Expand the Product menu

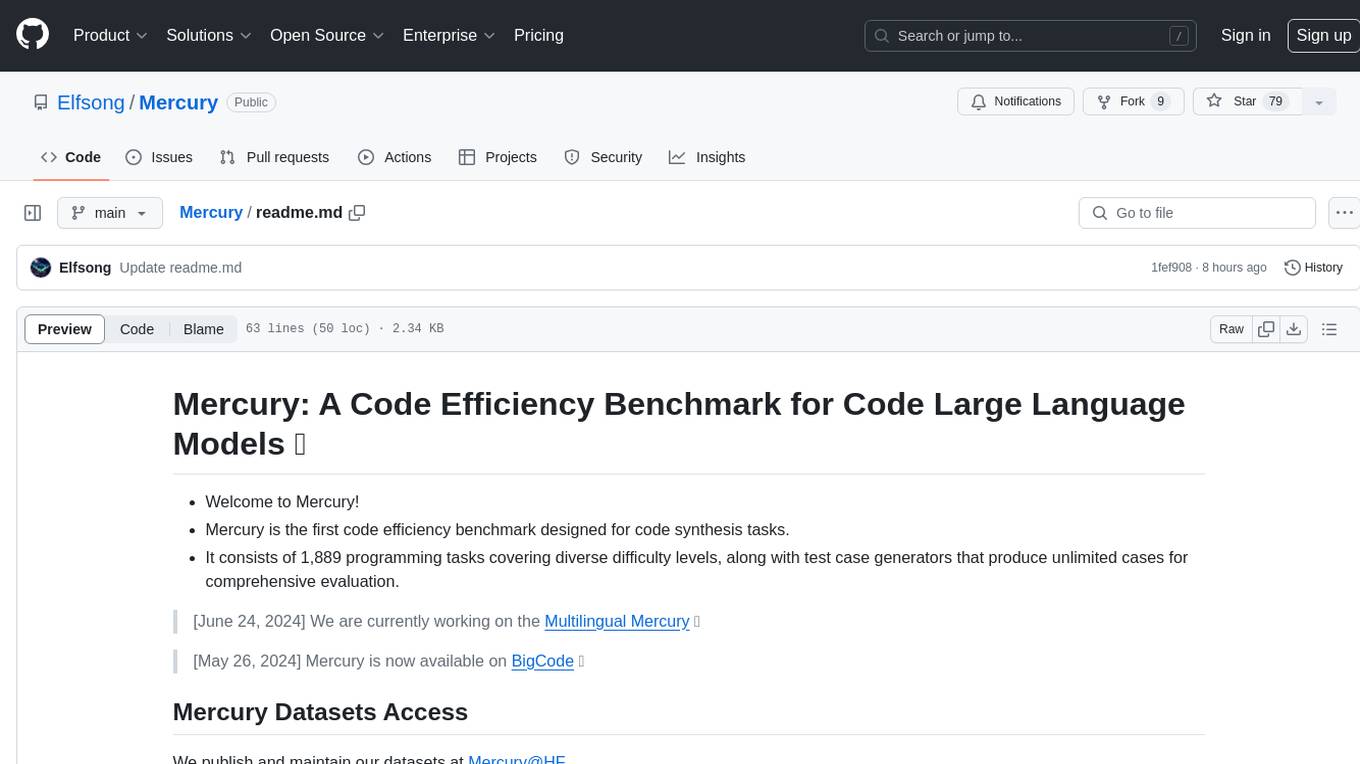[110, 35]
